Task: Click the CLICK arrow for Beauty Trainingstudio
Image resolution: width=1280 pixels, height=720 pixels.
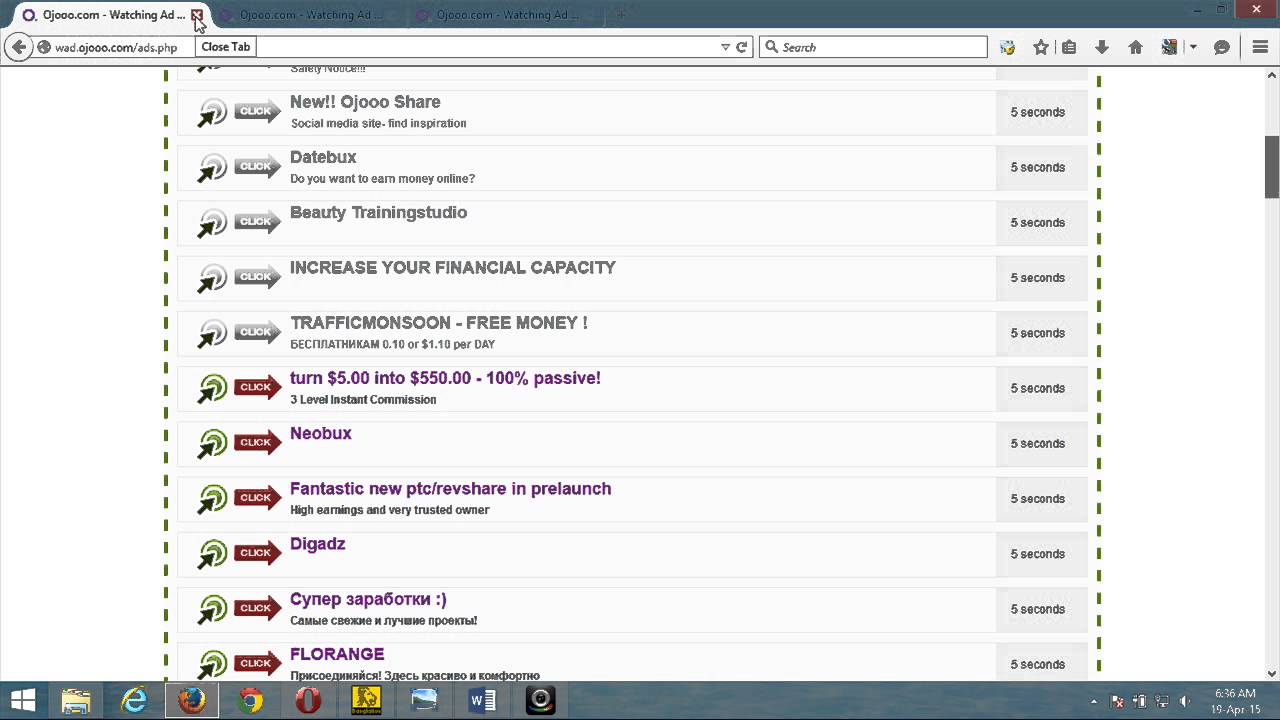Action: click(x=258, y=221)
